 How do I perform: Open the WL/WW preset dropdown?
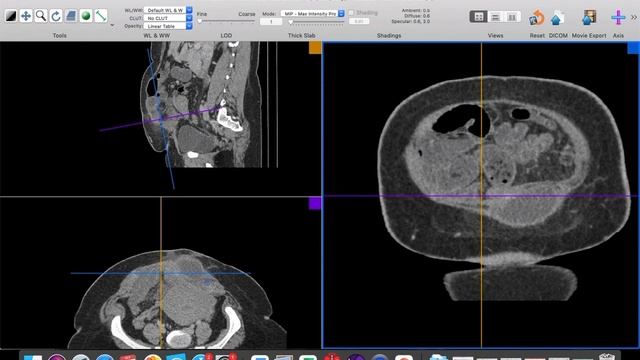[168, 10]
